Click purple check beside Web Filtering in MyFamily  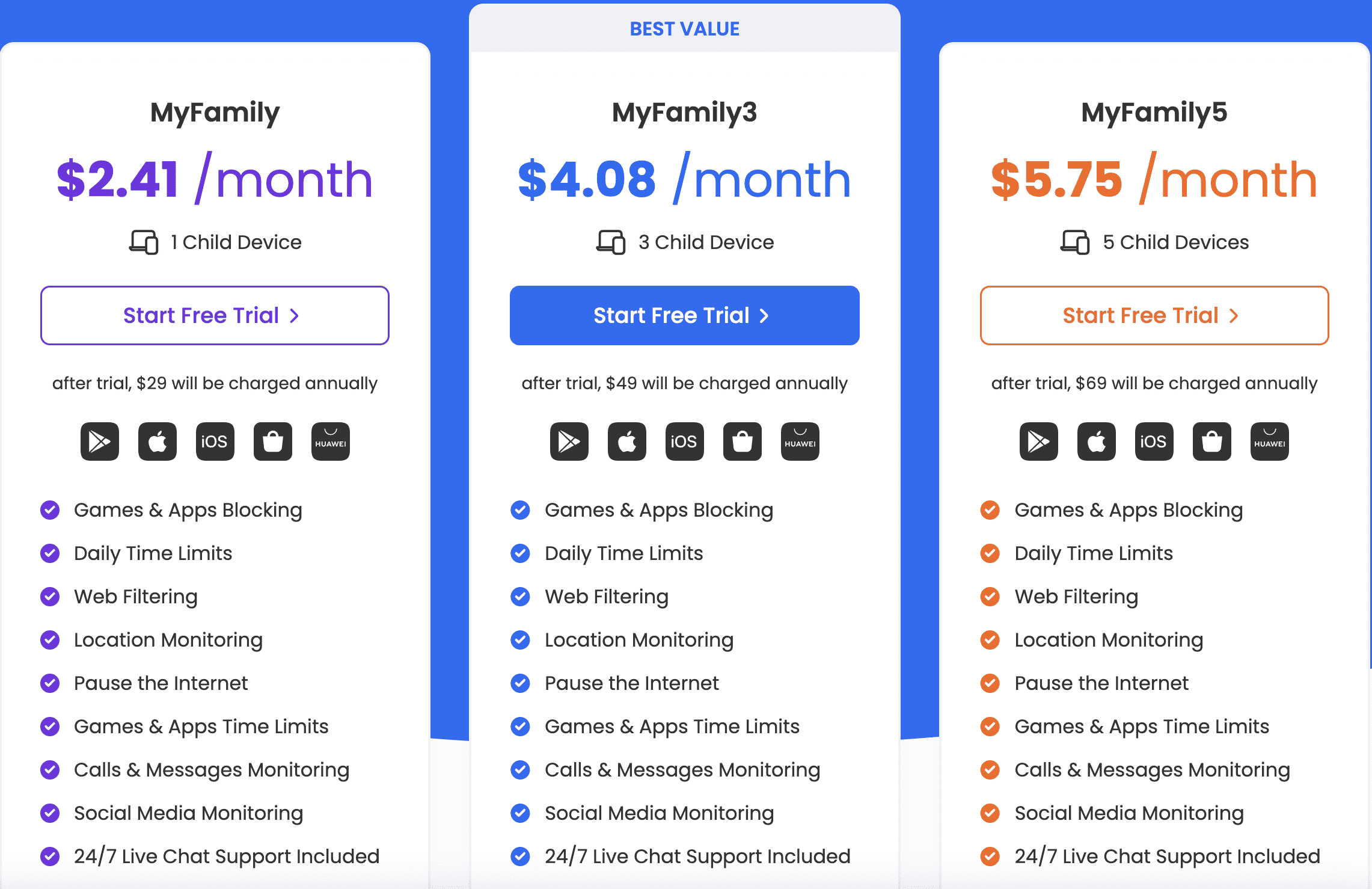coord(50,597)
